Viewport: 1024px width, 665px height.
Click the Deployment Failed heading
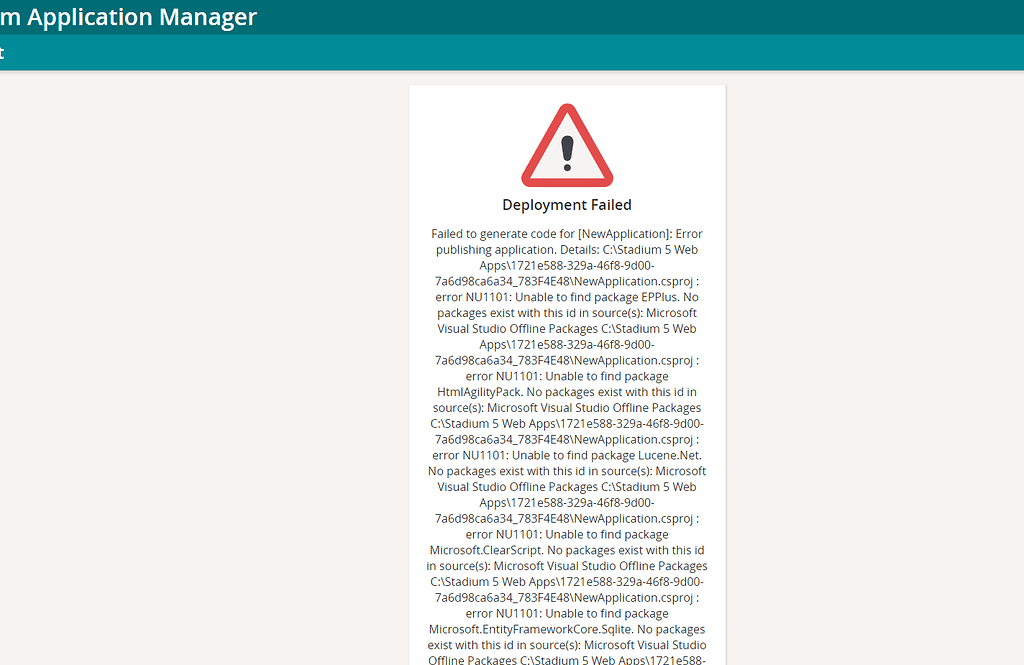pos(566,204)
